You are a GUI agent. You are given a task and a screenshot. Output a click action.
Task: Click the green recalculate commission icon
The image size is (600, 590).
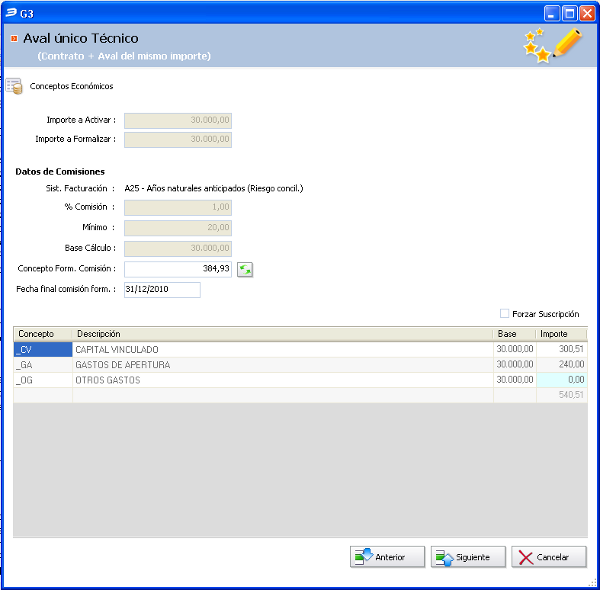[x=245, y=270]
